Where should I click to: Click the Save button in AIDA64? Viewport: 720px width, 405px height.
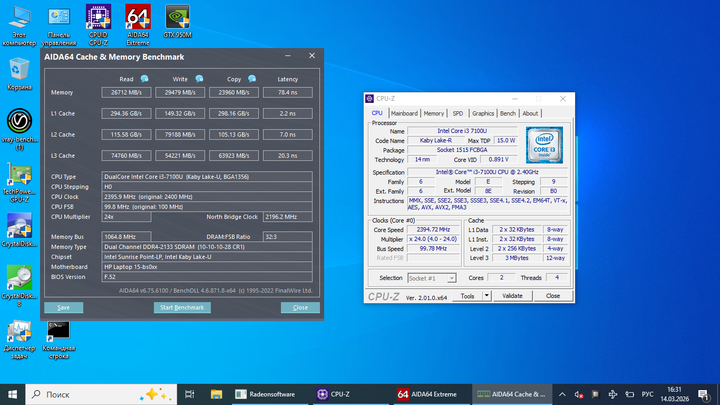click(64, 308)
